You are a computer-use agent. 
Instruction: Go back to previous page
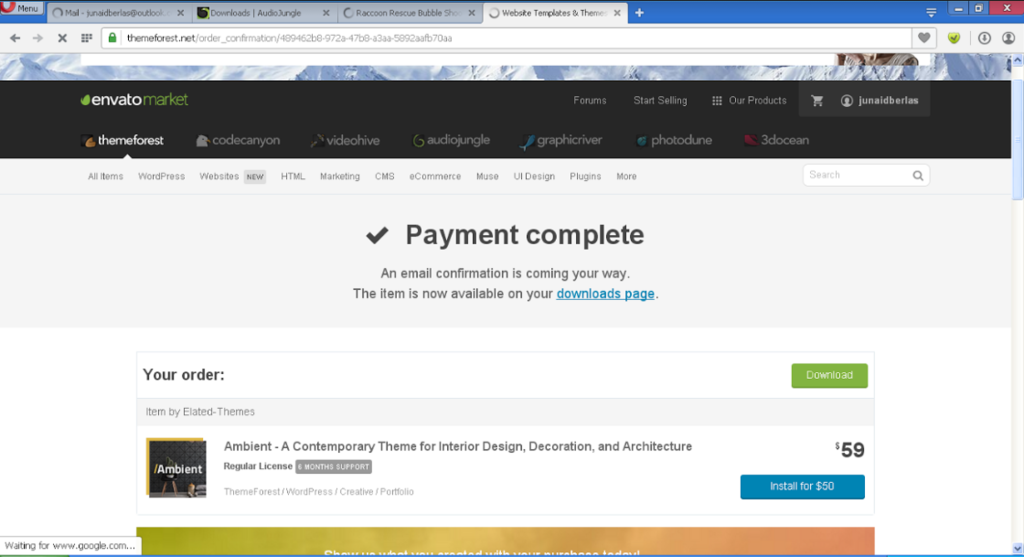(x=14, y=38)
